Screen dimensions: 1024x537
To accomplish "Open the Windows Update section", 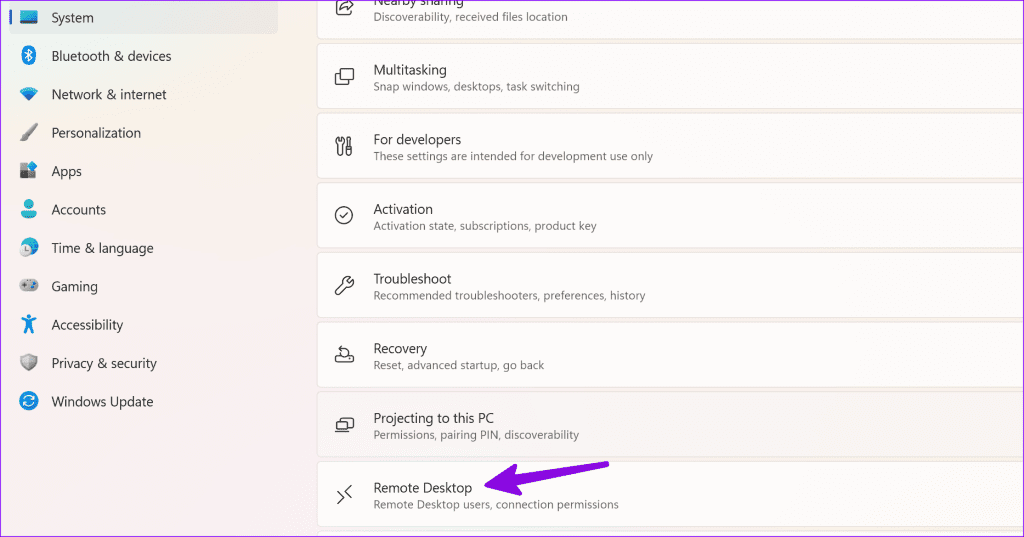I will click(x=102, y=402).
